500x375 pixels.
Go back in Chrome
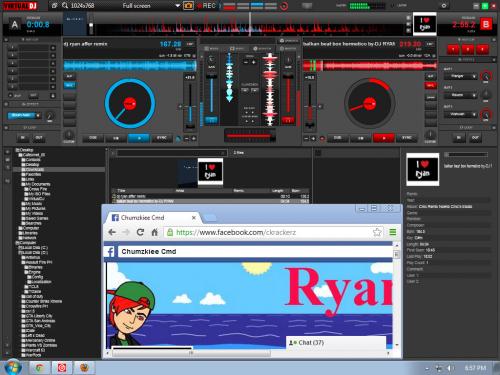[112, 232]
